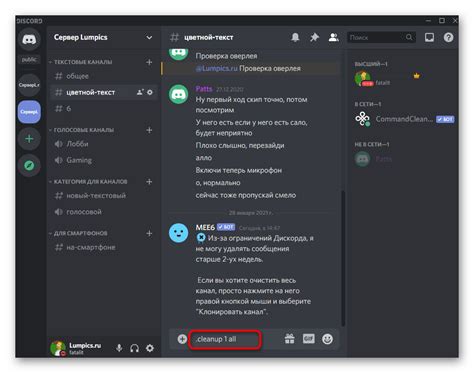This screenshot has height=373, width=474.
Task: Open новый-текстовый channel
Action: coord(103,196)
